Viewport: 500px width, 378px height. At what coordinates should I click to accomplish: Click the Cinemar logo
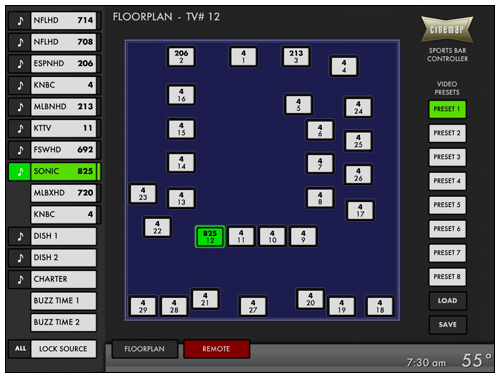click(447, 29)
